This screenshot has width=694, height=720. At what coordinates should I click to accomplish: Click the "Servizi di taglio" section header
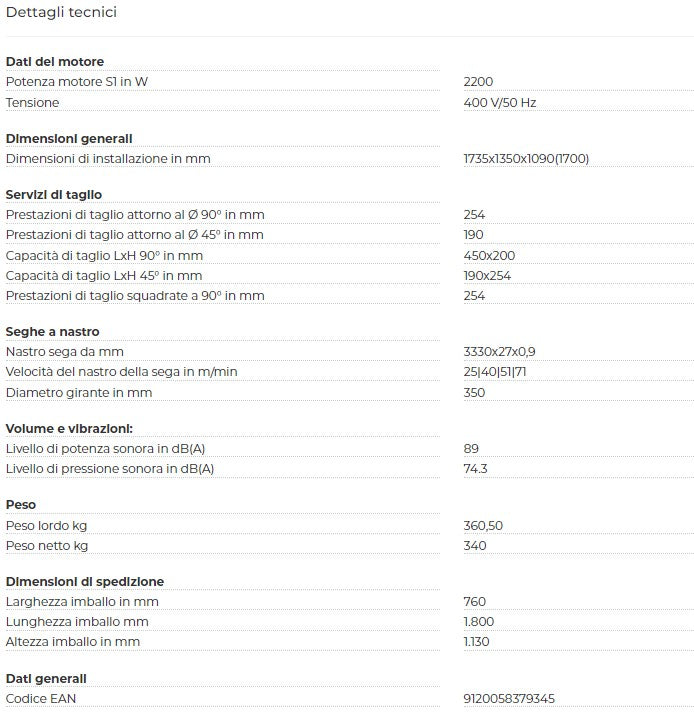(54, 195)
